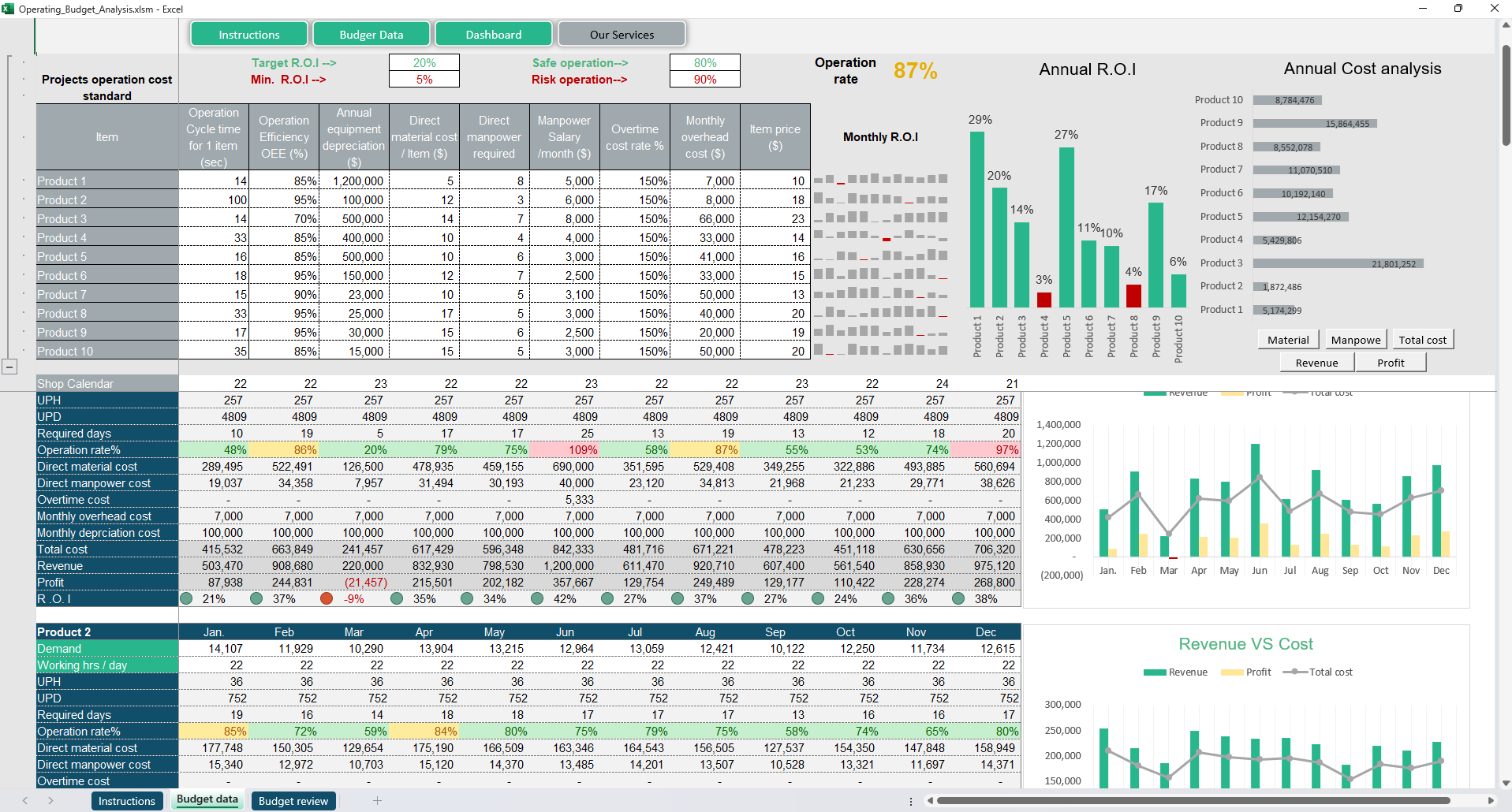1512x812 pixels.
Task: Select the Profit chart button
Action: click(1391, 363)
